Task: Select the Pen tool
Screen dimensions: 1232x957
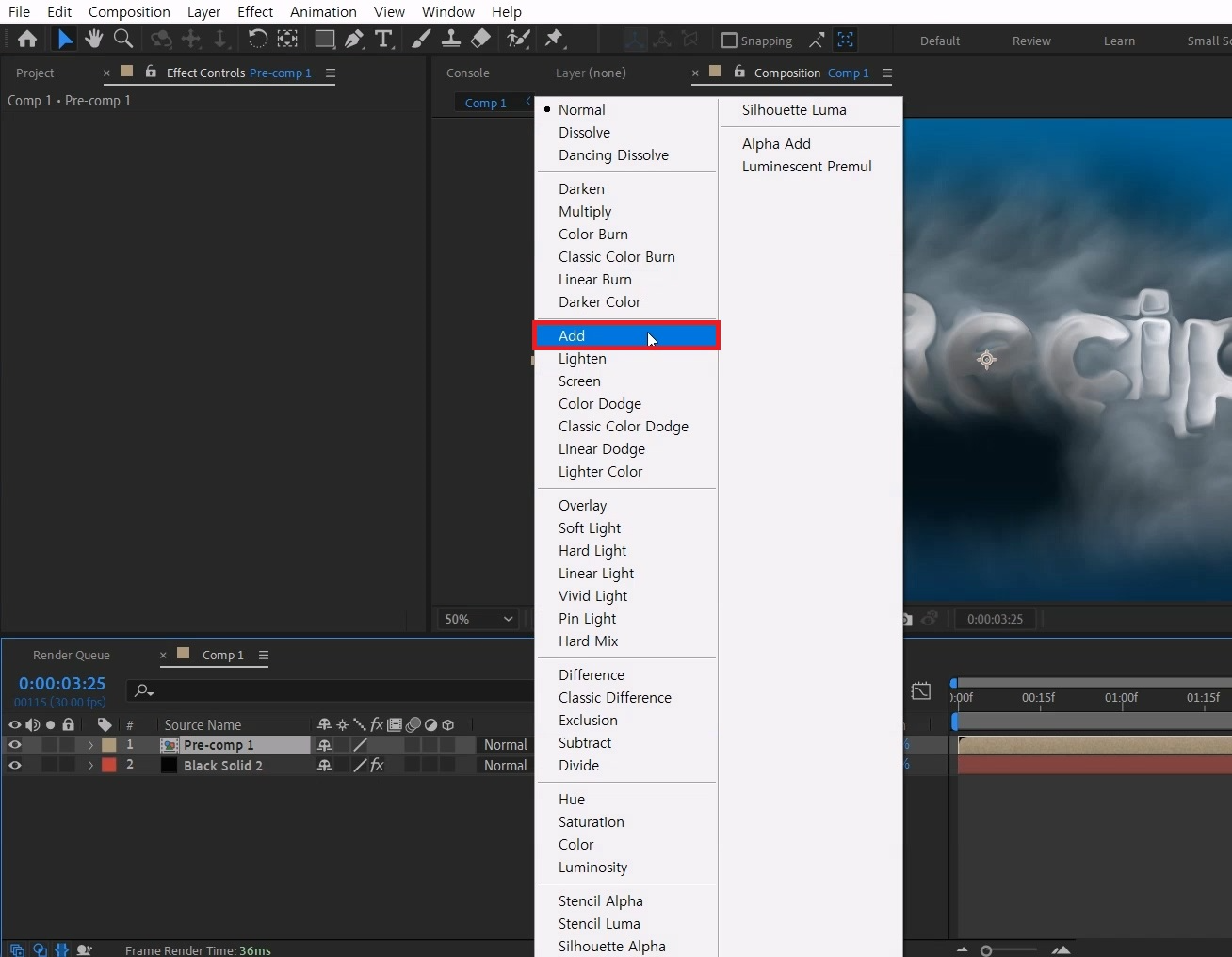Action: [x=353, y=39]
